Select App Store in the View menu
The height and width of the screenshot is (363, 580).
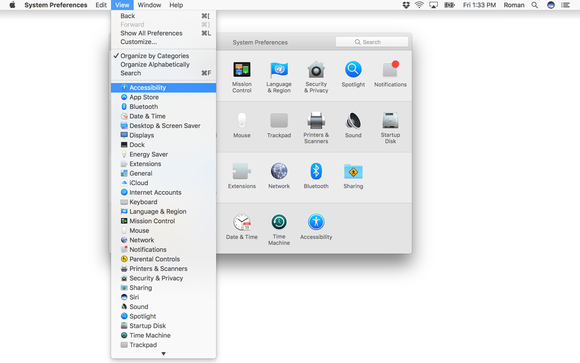(163, 97)
